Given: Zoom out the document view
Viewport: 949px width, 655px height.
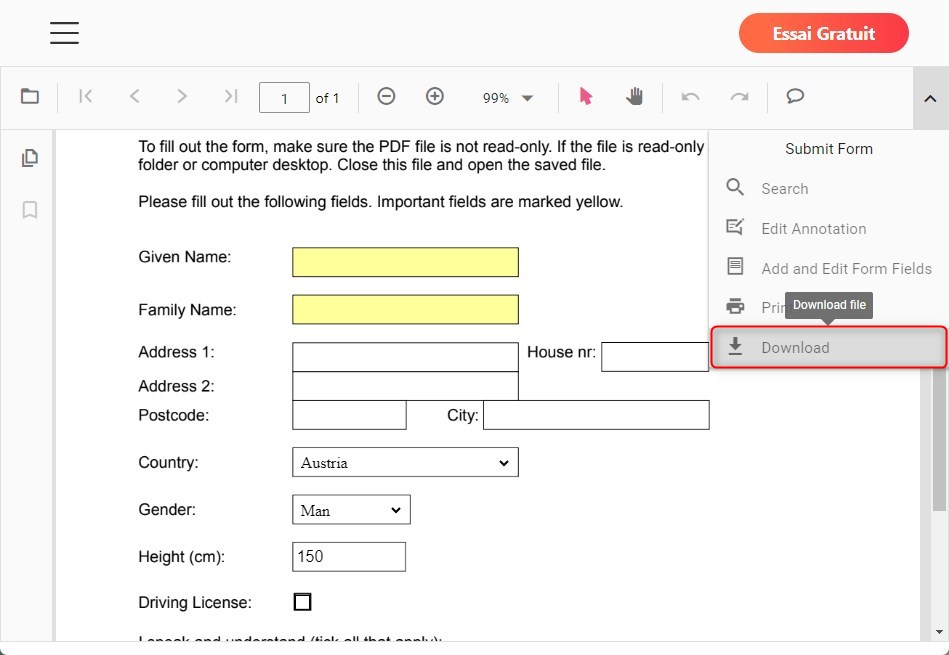Looking at the screenshot, I should pyautogui.click(x=386, y=96).
